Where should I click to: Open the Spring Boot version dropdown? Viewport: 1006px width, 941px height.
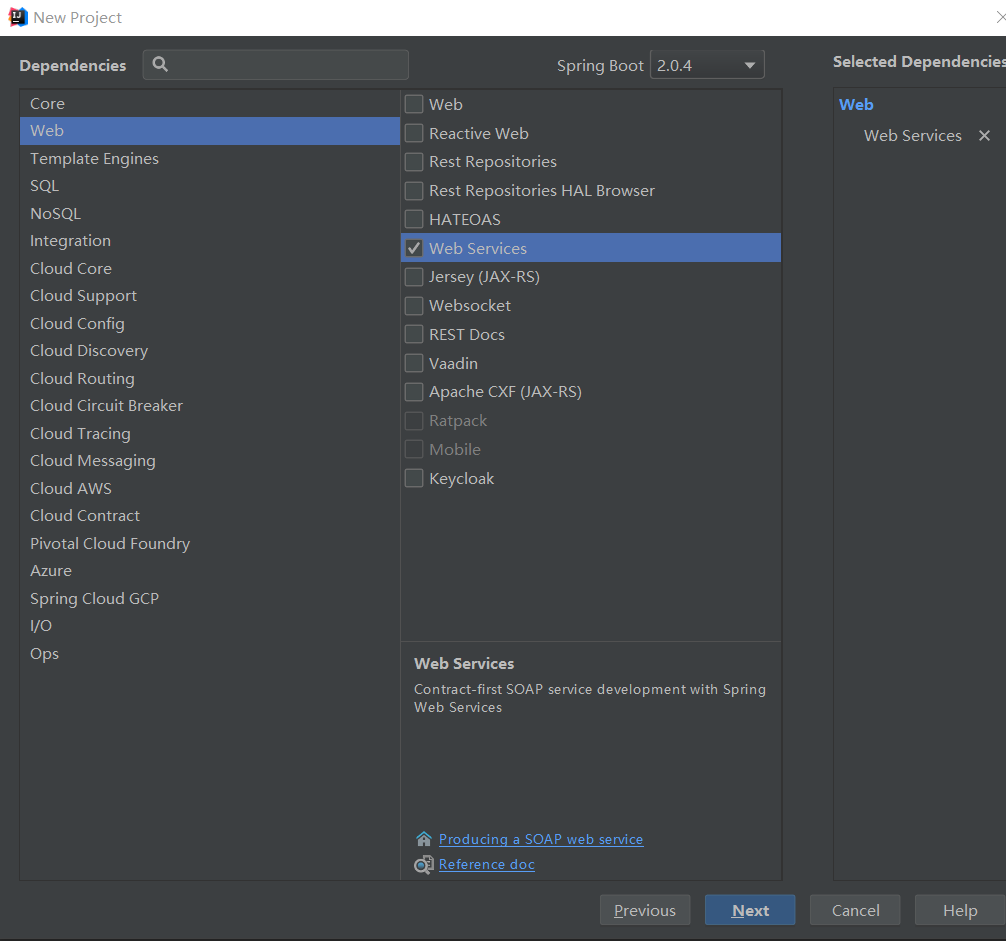click(x=707, y=65)
